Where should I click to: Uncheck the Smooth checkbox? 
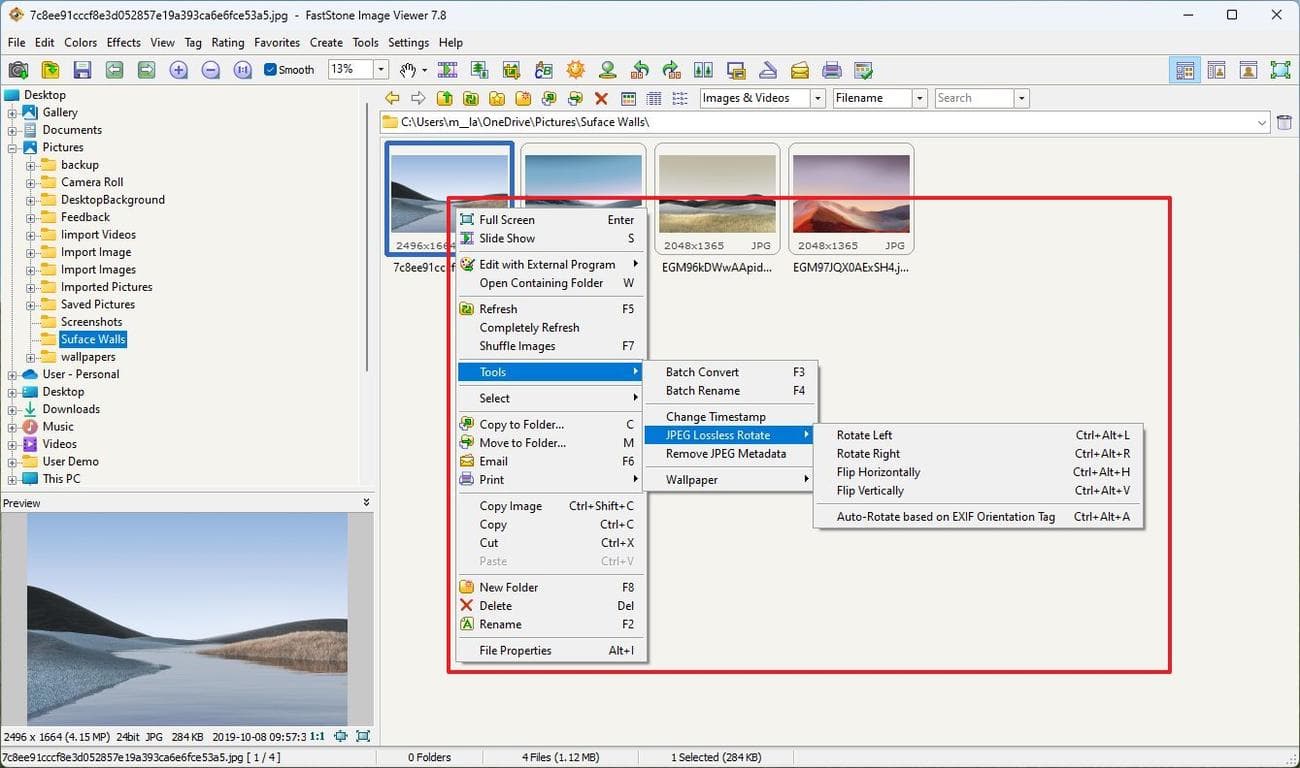pos(269,70)
